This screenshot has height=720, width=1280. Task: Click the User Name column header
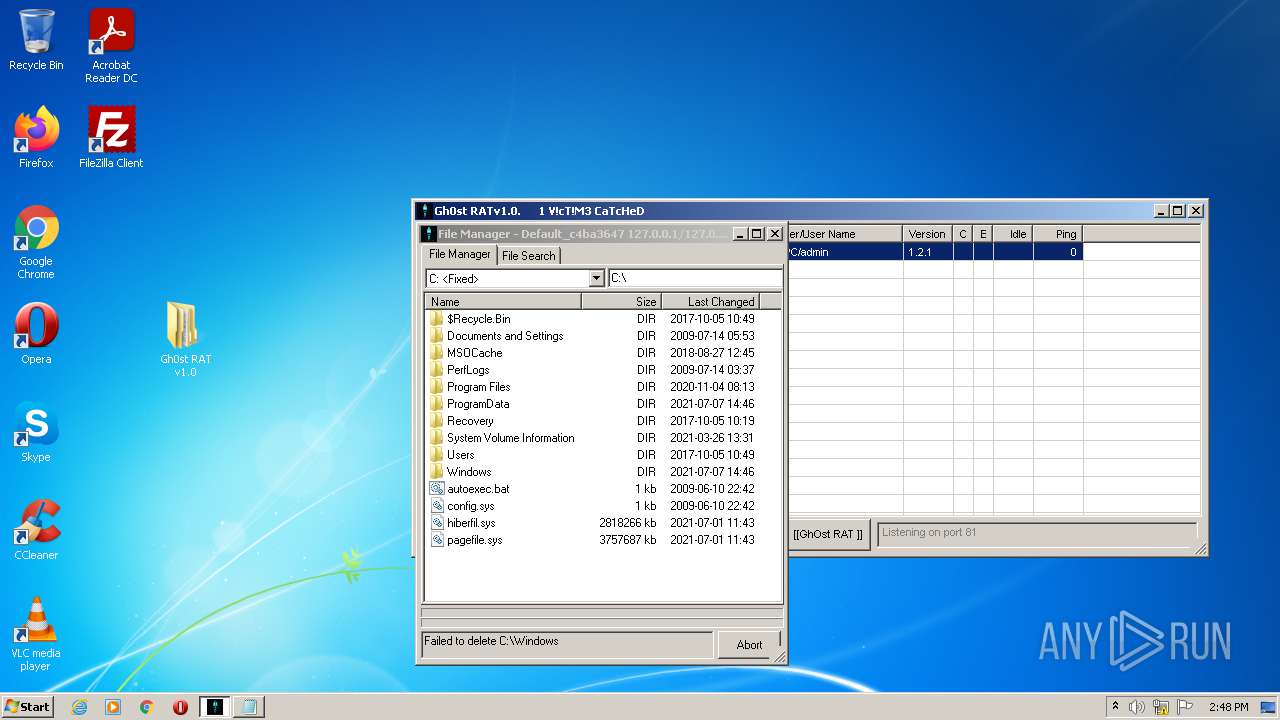pos(844,234)
